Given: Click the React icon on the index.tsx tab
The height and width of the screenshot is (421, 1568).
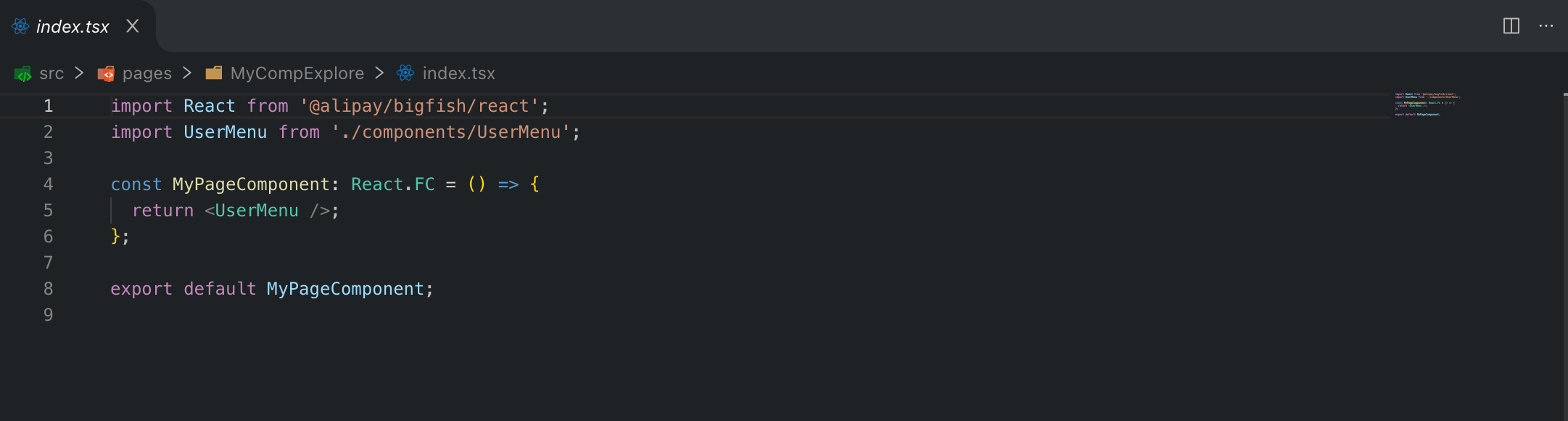Looking at the screenshot, I should click(x=20, y=27).
